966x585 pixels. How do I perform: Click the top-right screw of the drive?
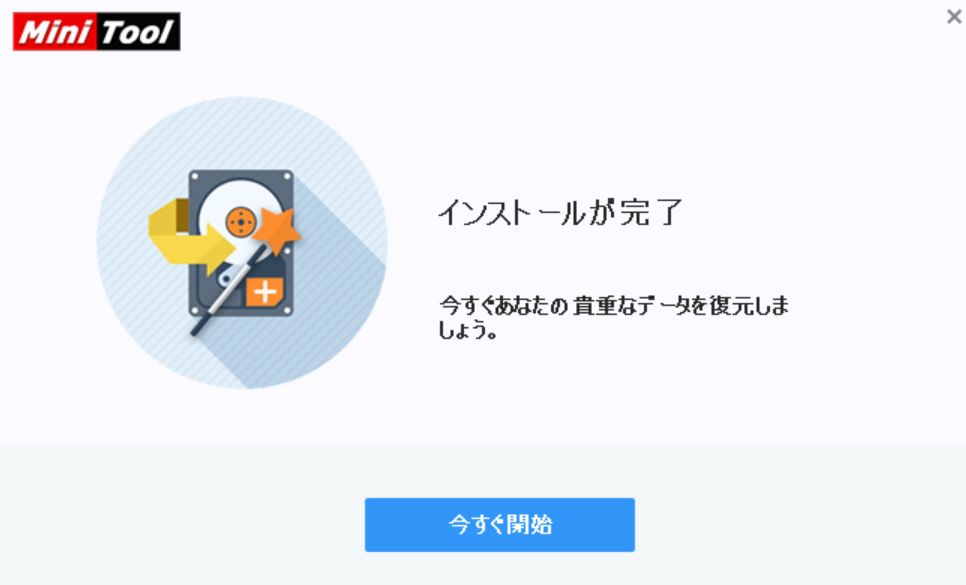[287, 177]
